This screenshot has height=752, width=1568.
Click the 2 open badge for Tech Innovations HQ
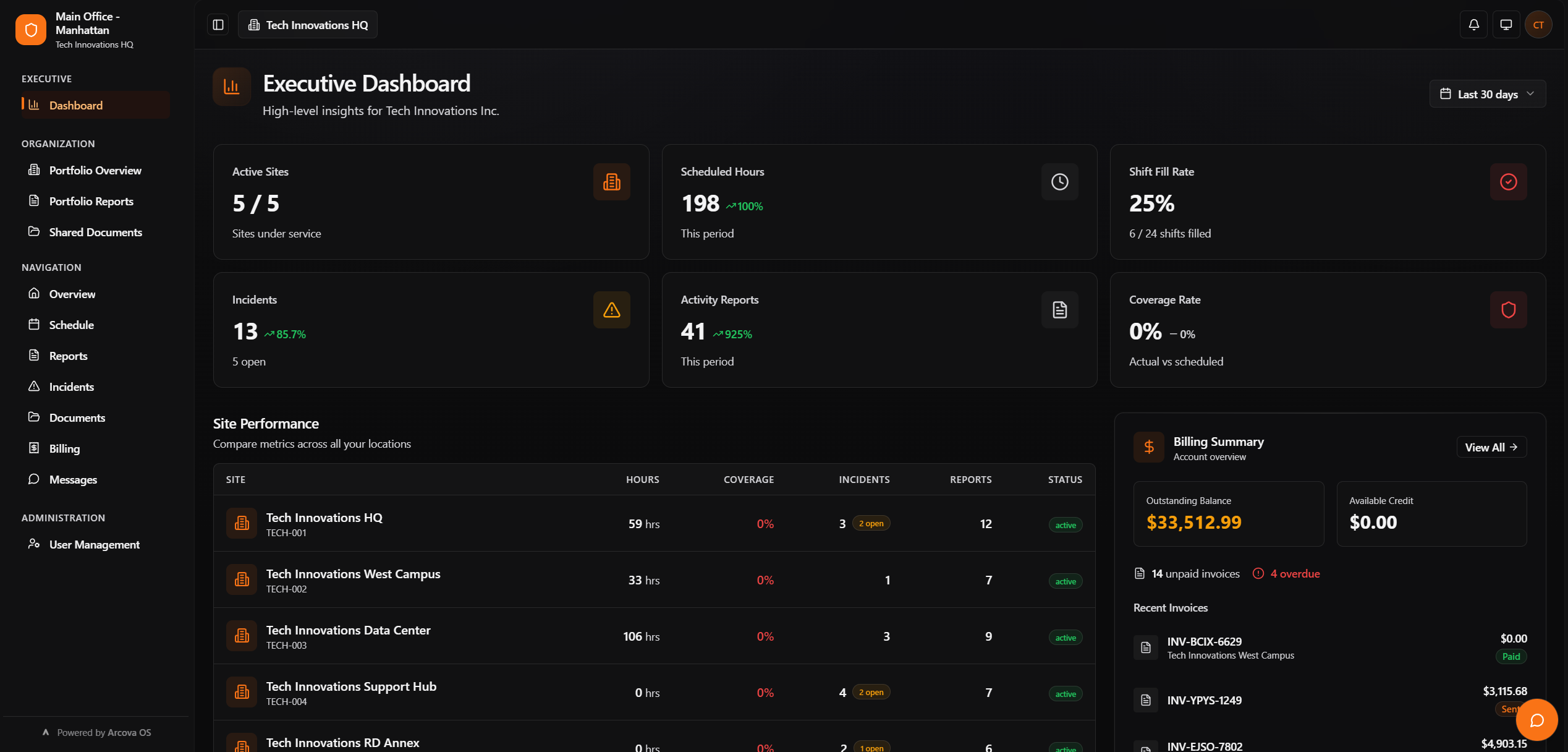click(871, 524)
